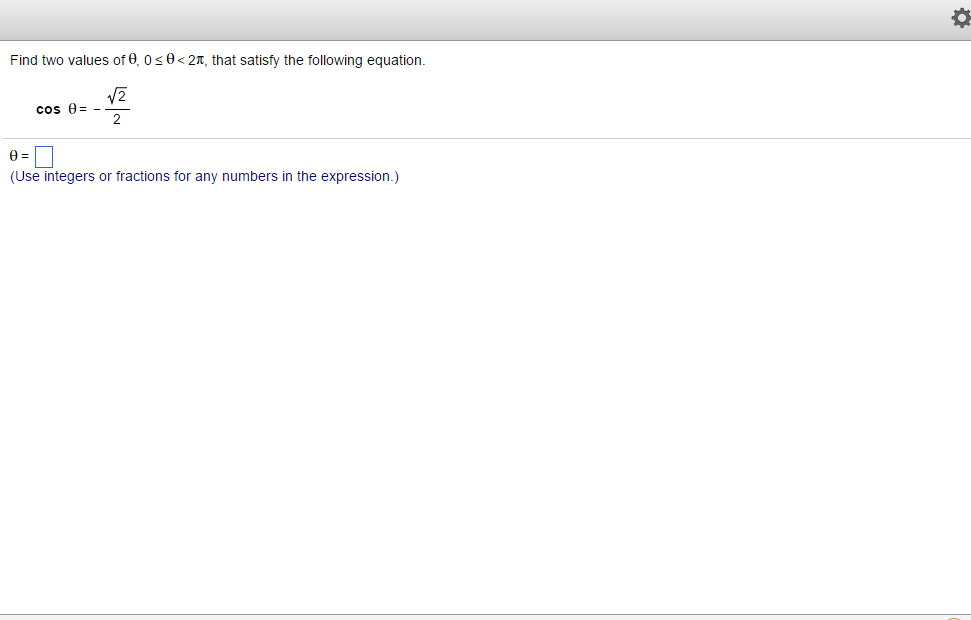The width and height of the screenshot is (971, 620).
Task: Click the minus sign before the fraction
Action: point(97,110)
